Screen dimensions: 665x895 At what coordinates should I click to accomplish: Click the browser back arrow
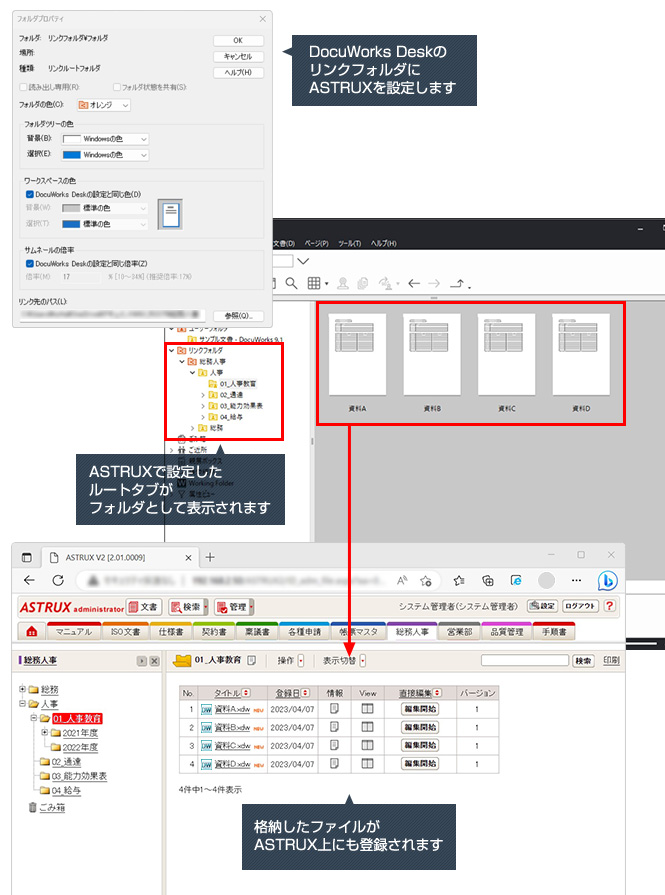(29, 580)
